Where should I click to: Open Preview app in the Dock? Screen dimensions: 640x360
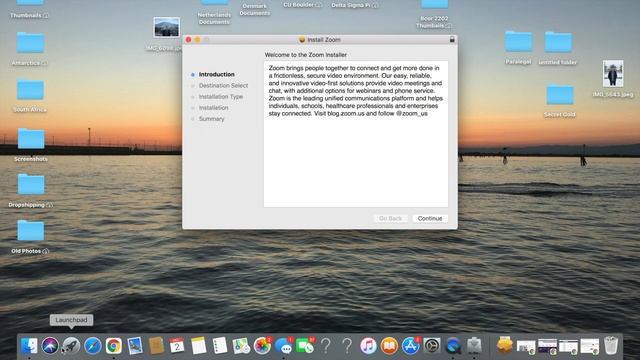pyautogui.click(x=135, y=346)
